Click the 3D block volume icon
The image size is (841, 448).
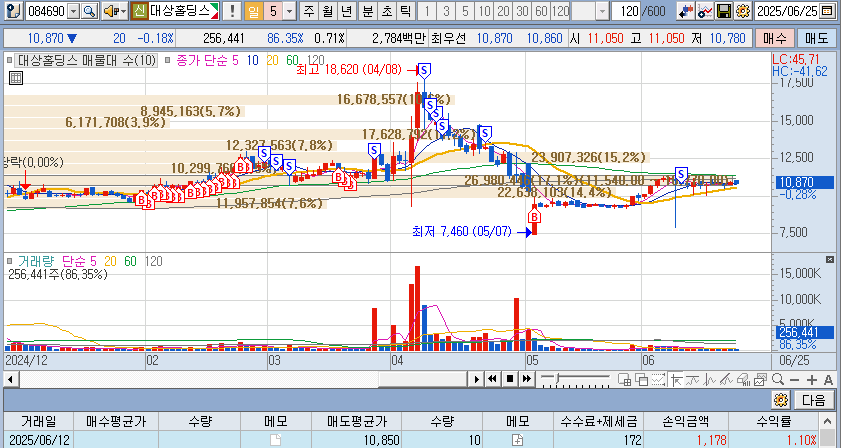point(743,379)
